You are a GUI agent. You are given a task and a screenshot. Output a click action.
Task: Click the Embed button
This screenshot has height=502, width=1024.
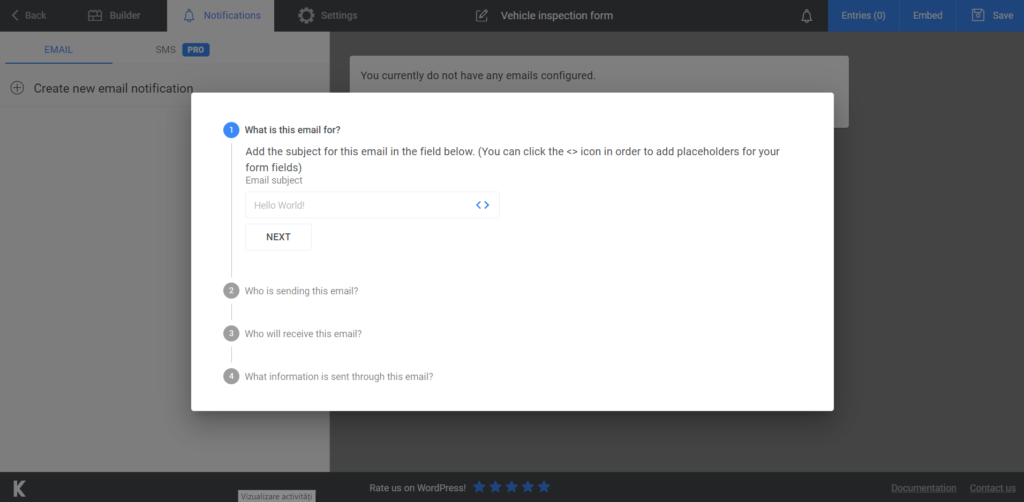(x=927, y=16)
